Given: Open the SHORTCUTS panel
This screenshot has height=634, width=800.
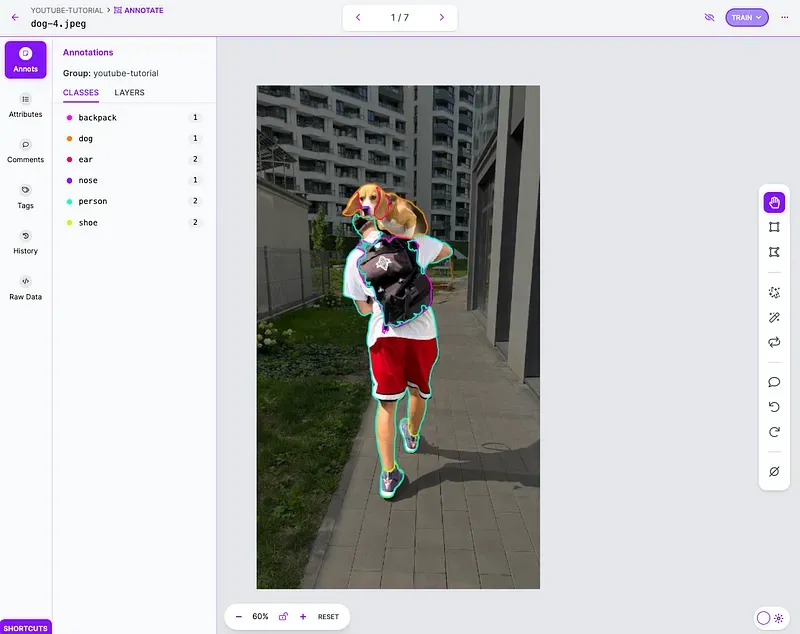Looking at the screenshot, I should click(x=24, y=627).
